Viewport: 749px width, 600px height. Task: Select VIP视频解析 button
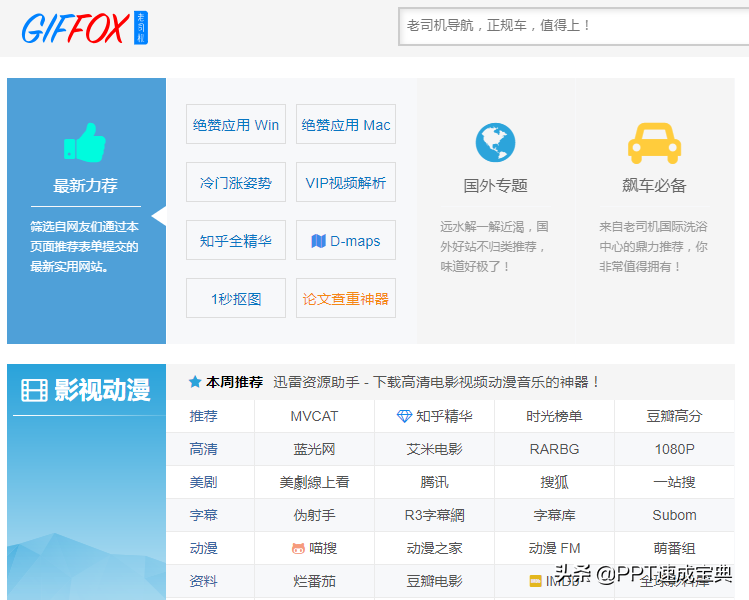346,183
